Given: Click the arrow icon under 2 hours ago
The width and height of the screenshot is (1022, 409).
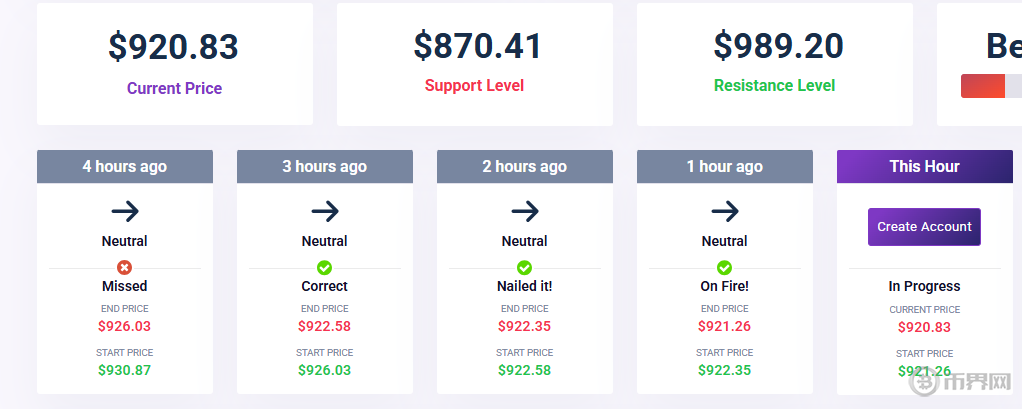Looking at the screenshot, I should point(525,211).
